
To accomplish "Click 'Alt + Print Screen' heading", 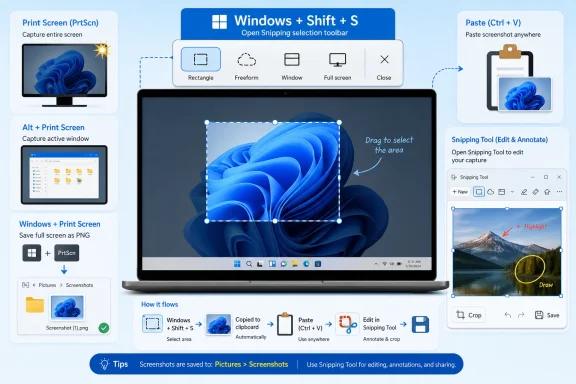I will [x=53, y=128].
